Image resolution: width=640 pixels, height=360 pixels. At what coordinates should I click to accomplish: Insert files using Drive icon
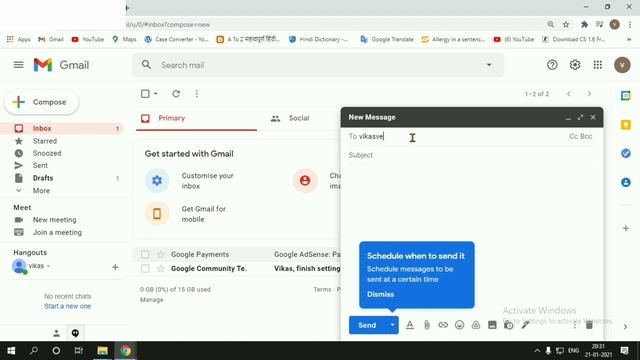[x=476, y=325]
